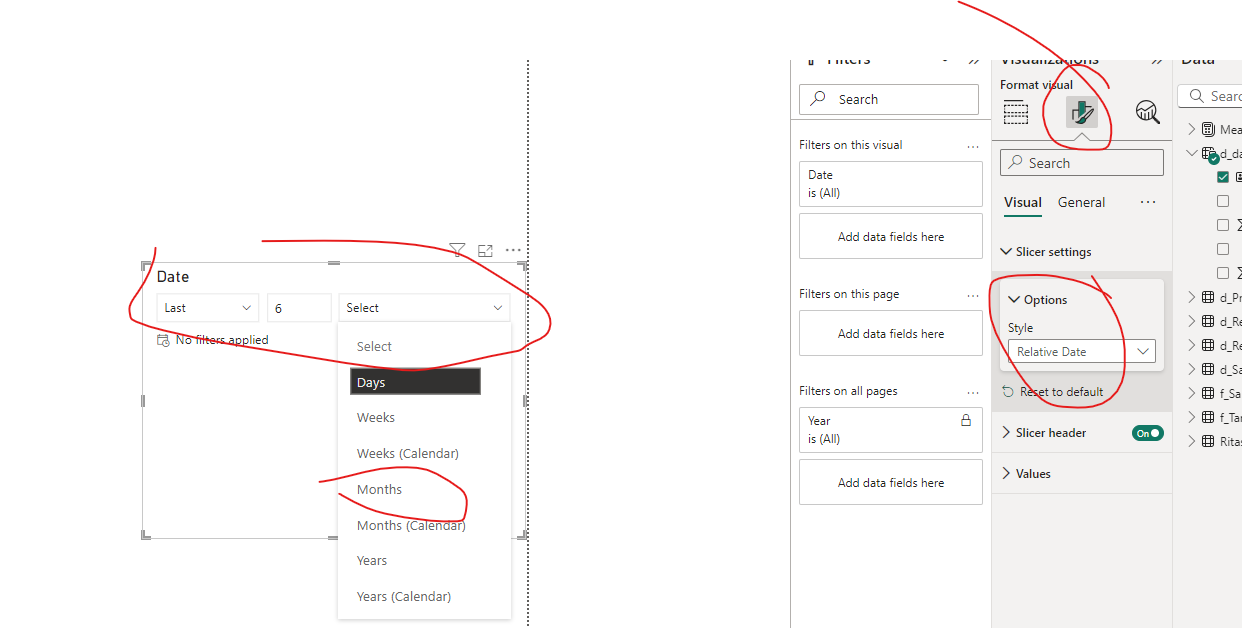Open the Date is (All) filter card

[x=891, y=184]
